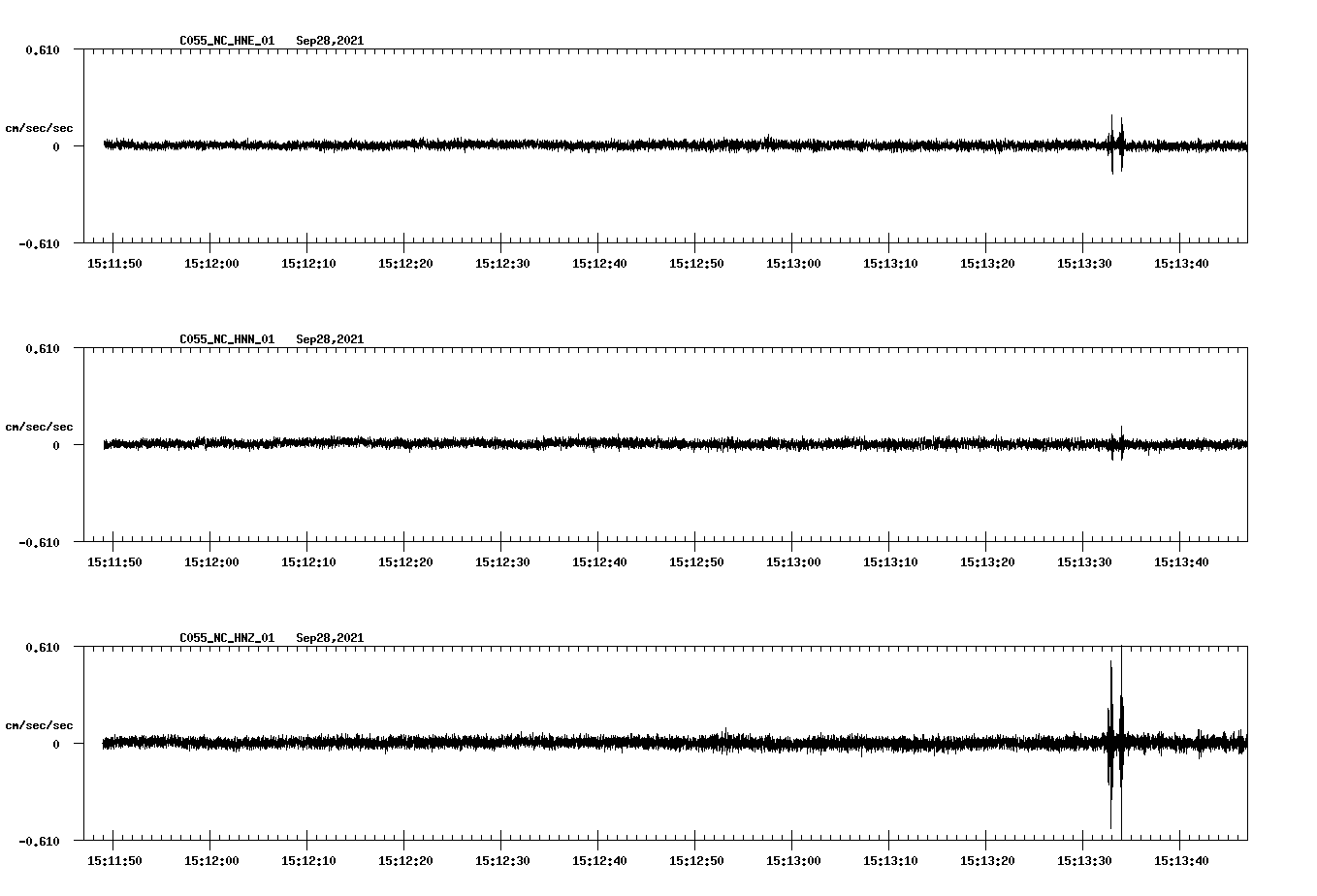Click the C055_NC_HNE_01 channel title
Image resolution: width=1317 pixels, height=896 pixels.
[227, 41]
